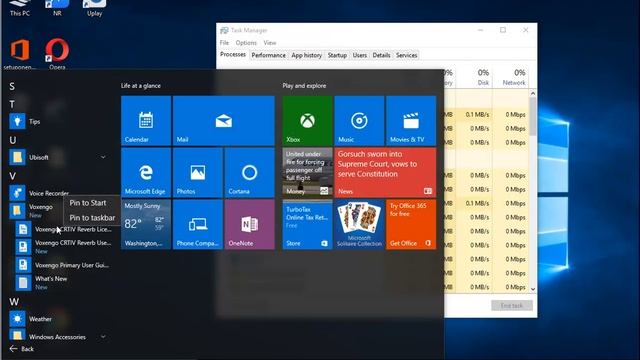The image size is (640, 360).
Task: Sort by the Network column header
Action: tap(511, 77)
